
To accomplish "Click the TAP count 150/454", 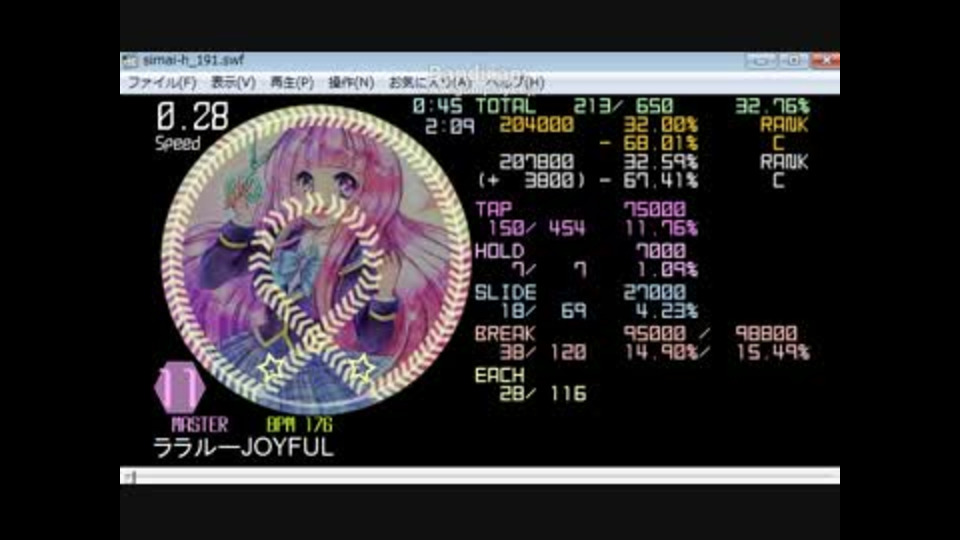I will coord(537,228).
